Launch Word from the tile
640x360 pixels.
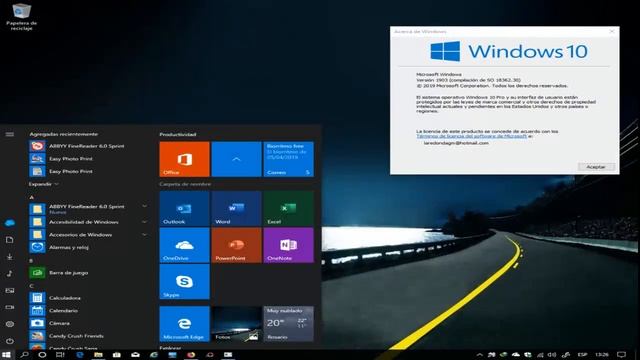pos(236,209)
